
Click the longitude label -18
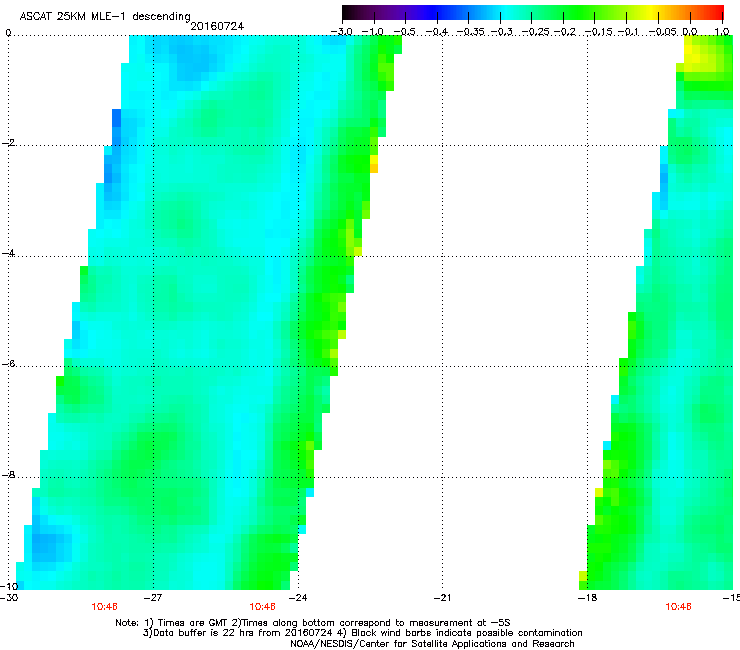pos(587,598)
